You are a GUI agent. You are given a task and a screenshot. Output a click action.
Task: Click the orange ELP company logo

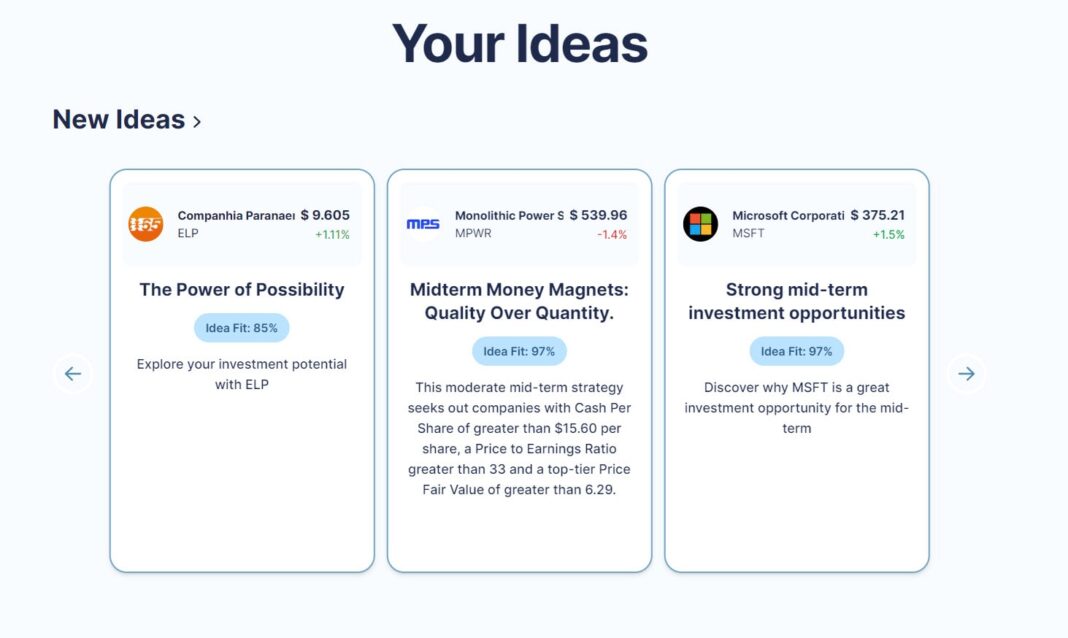146,224
